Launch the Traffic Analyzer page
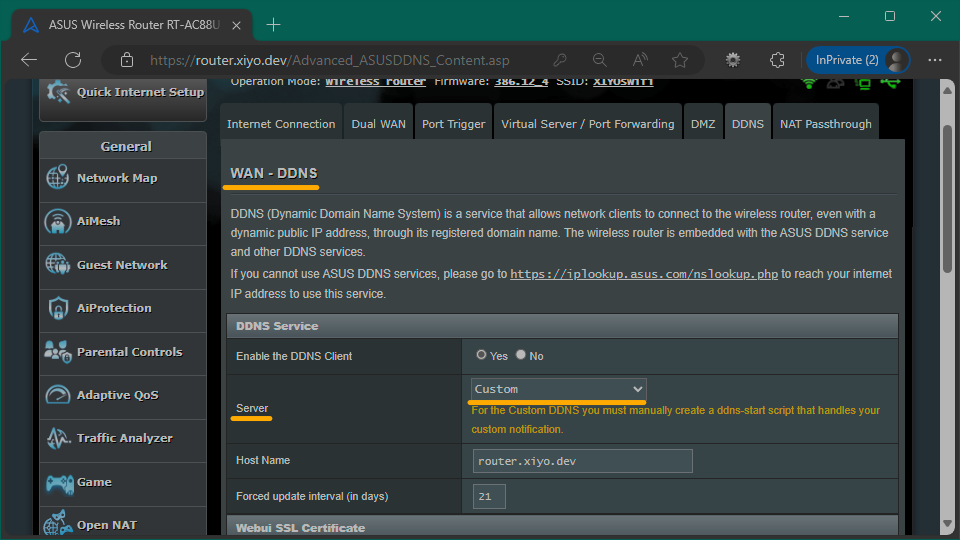960x540 pixels. tap(124, 438)
